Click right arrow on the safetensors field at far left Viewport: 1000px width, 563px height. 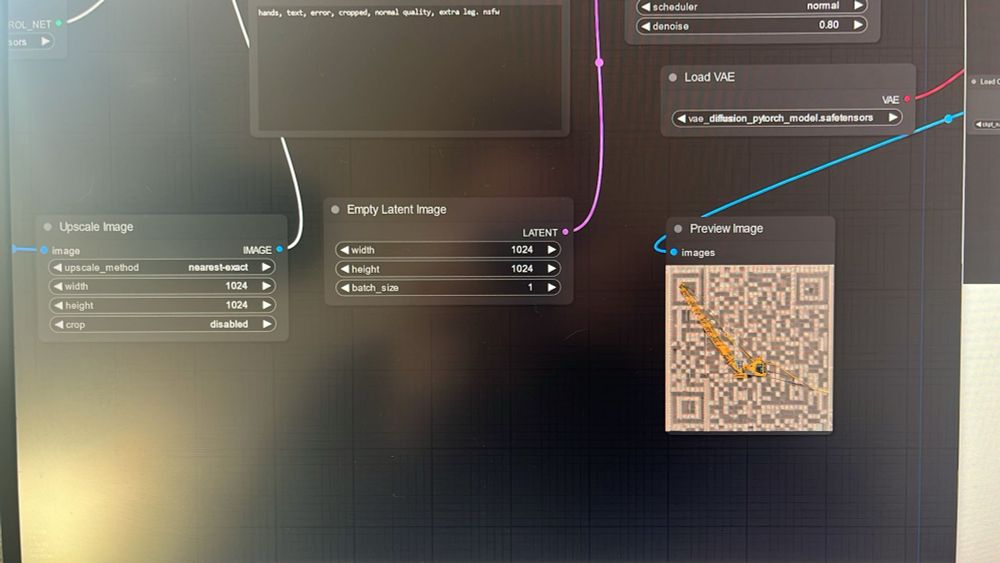pos(45,41)
